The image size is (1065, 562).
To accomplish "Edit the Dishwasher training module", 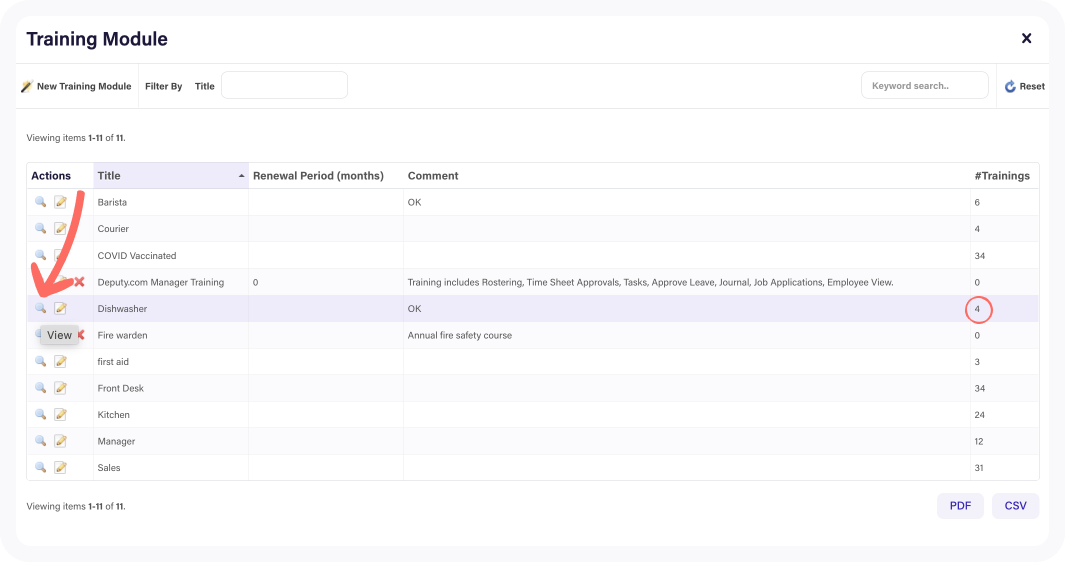I will click(x=60, y=308).
